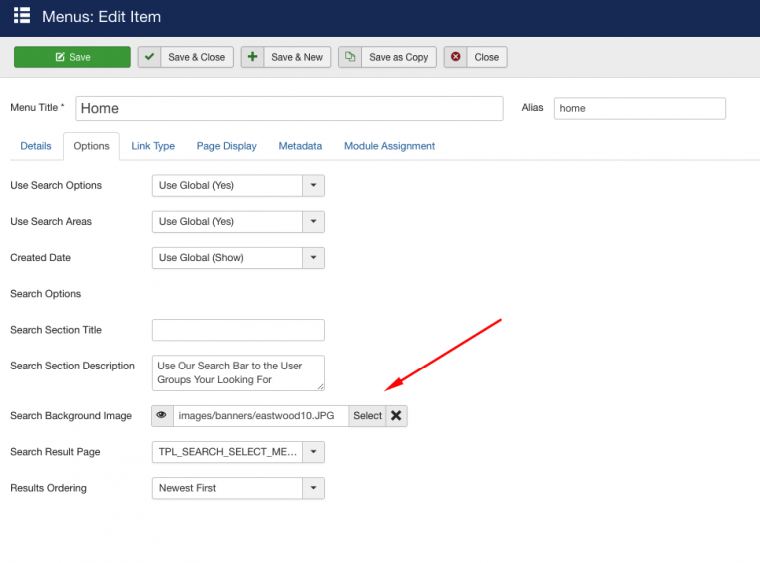Expand the Search Result Page dropdown
760x563 pixels.
[x=314, y=452]
